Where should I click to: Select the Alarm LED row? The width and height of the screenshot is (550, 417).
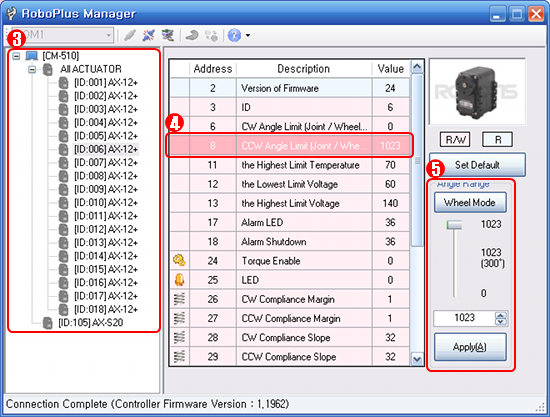point(290,222)
